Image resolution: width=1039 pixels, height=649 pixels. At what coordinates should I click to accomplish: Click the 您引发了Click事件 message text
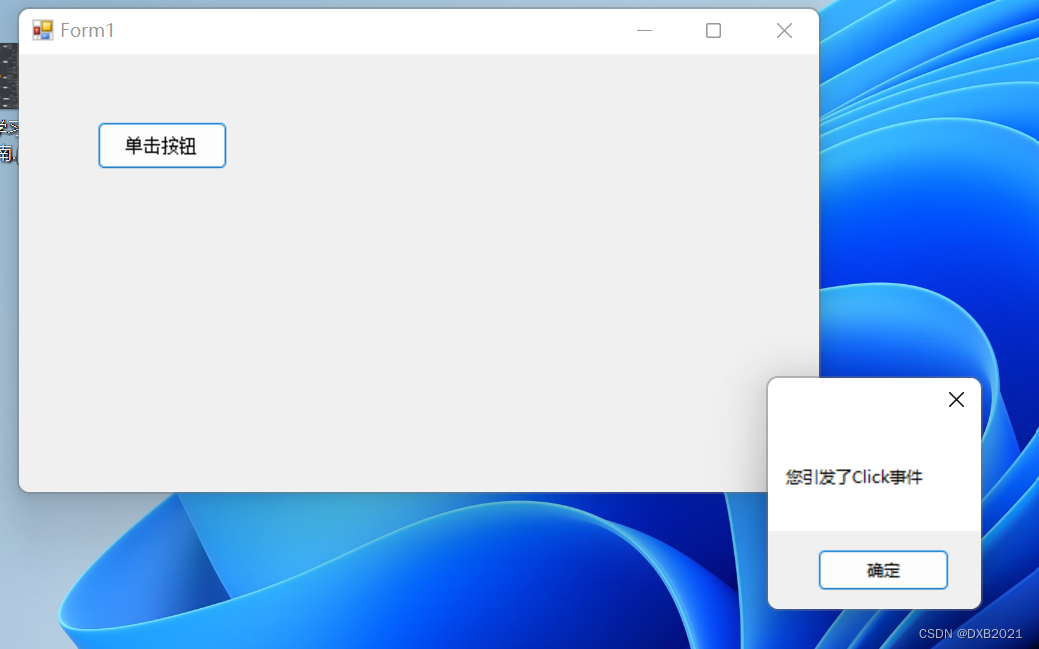click(x=853, y=477)
